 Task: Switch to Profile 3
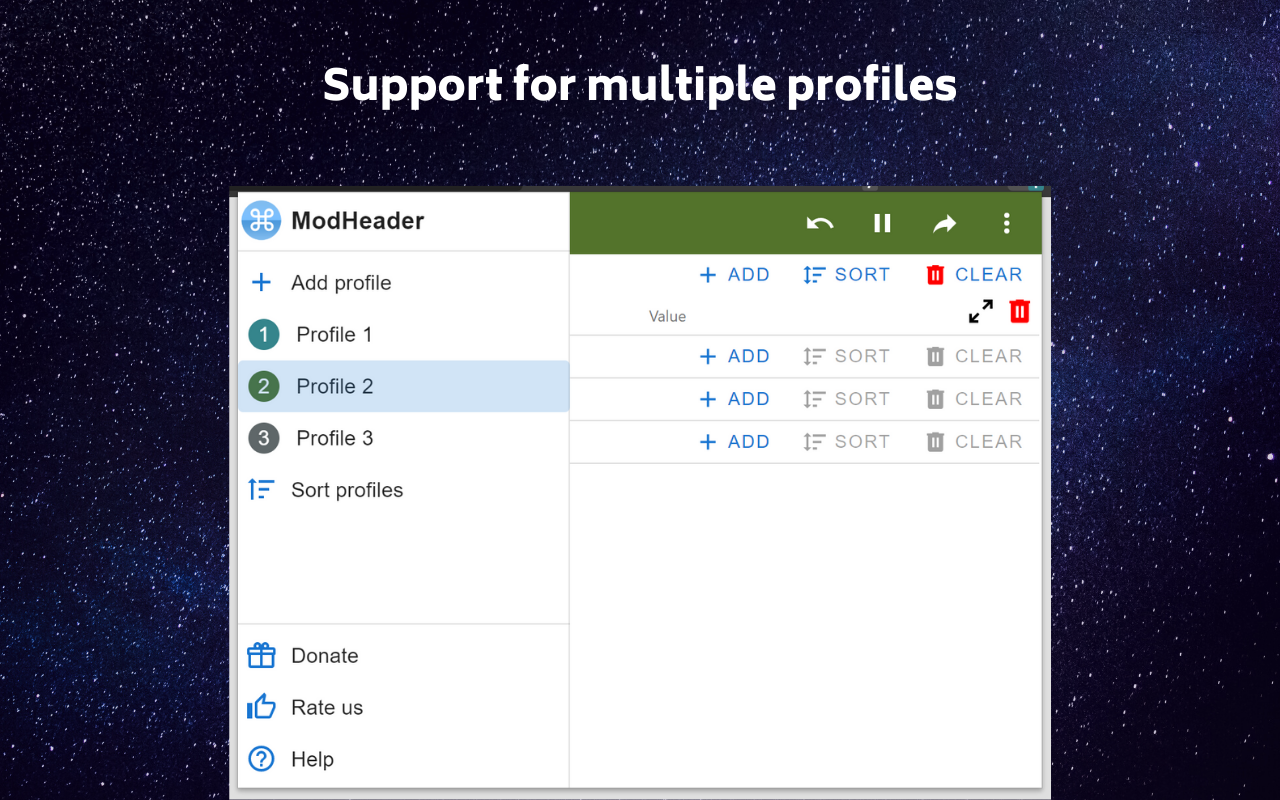click(x=334, y=438)
